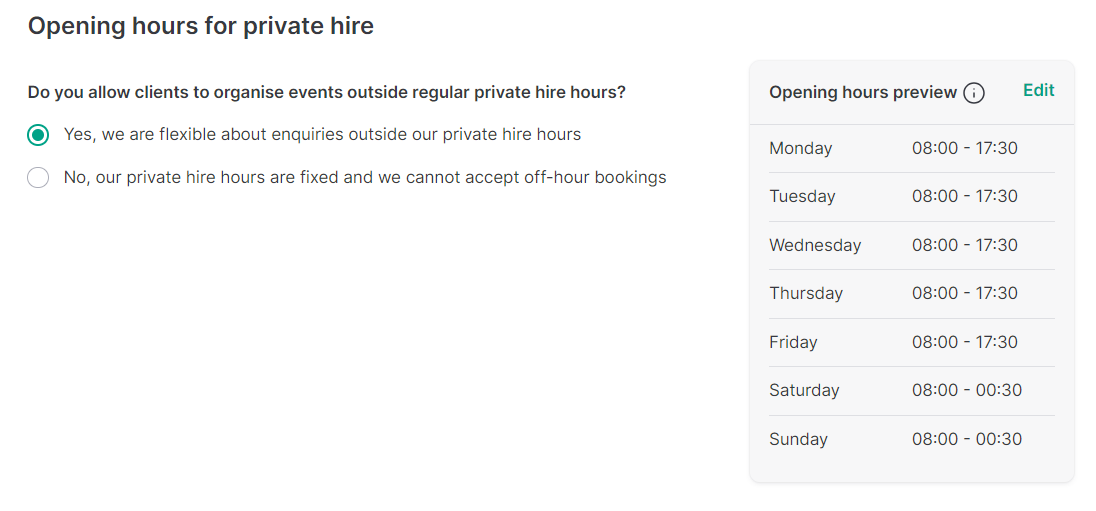The width and height of the screenshot is (1096, 511).
Task: Click the Tuesday opening hours row
Action: pyautogui.click(x=911, y=196)
